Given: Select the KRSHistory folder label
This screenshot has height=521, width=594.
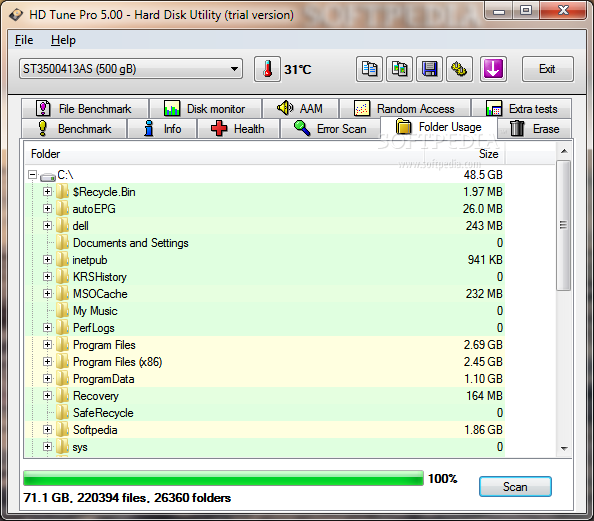Looking at the screenshot, I should [100, 277].
